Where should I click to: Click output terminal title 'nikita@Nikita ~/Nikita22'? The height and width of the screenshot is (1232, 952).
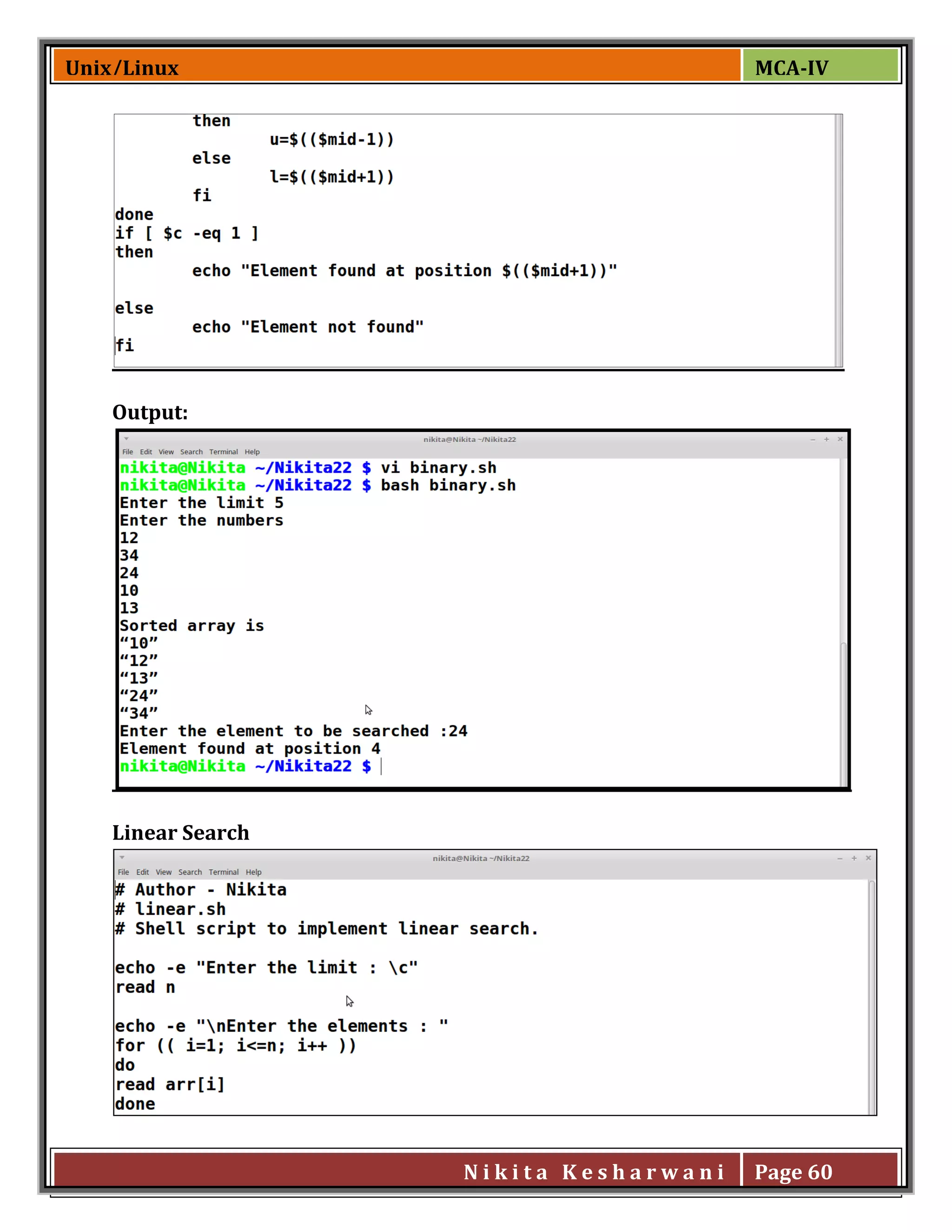(x=469, y=439)
